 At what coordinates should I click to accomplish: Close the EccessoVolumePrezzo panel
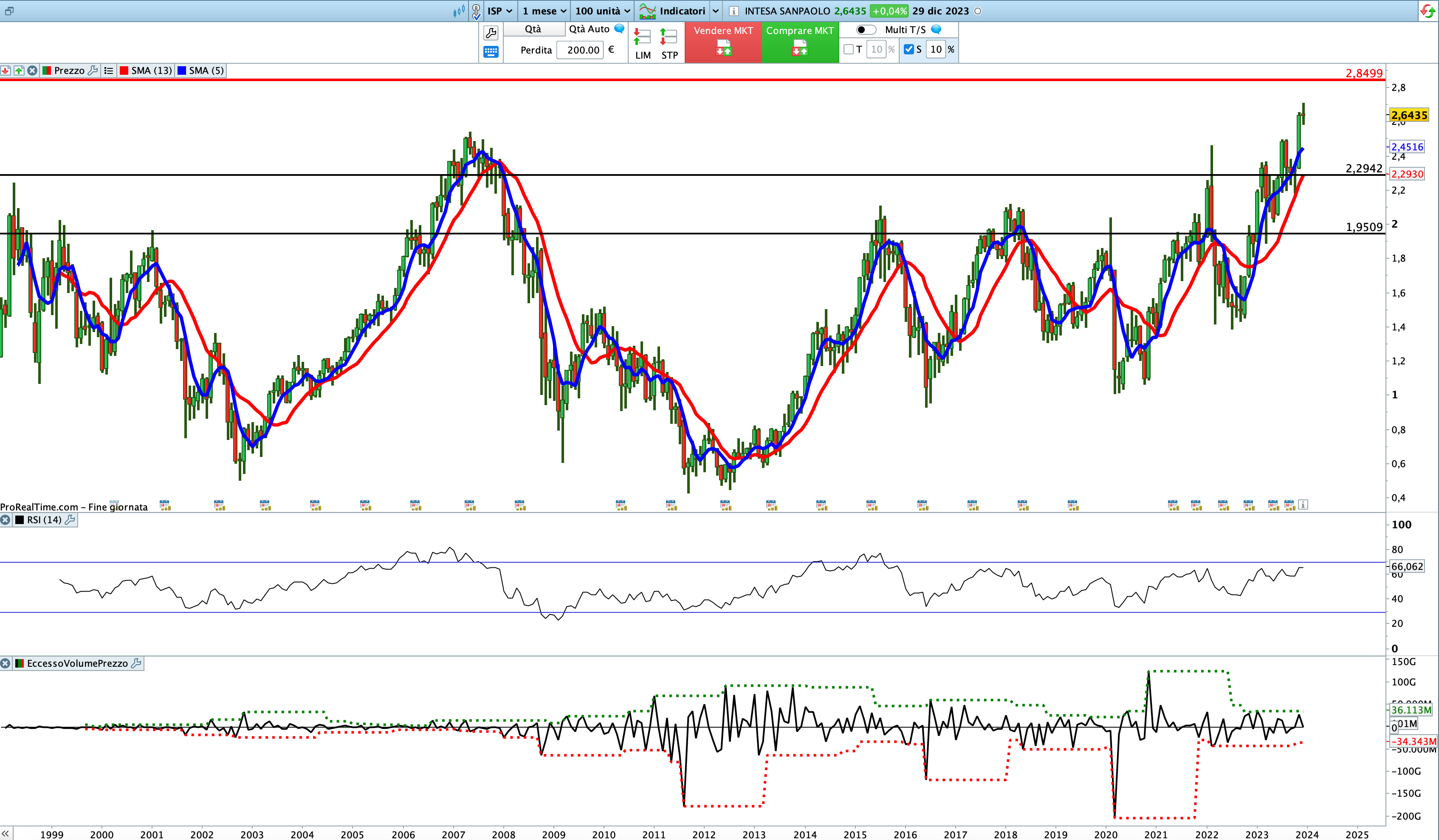(5, 663)
